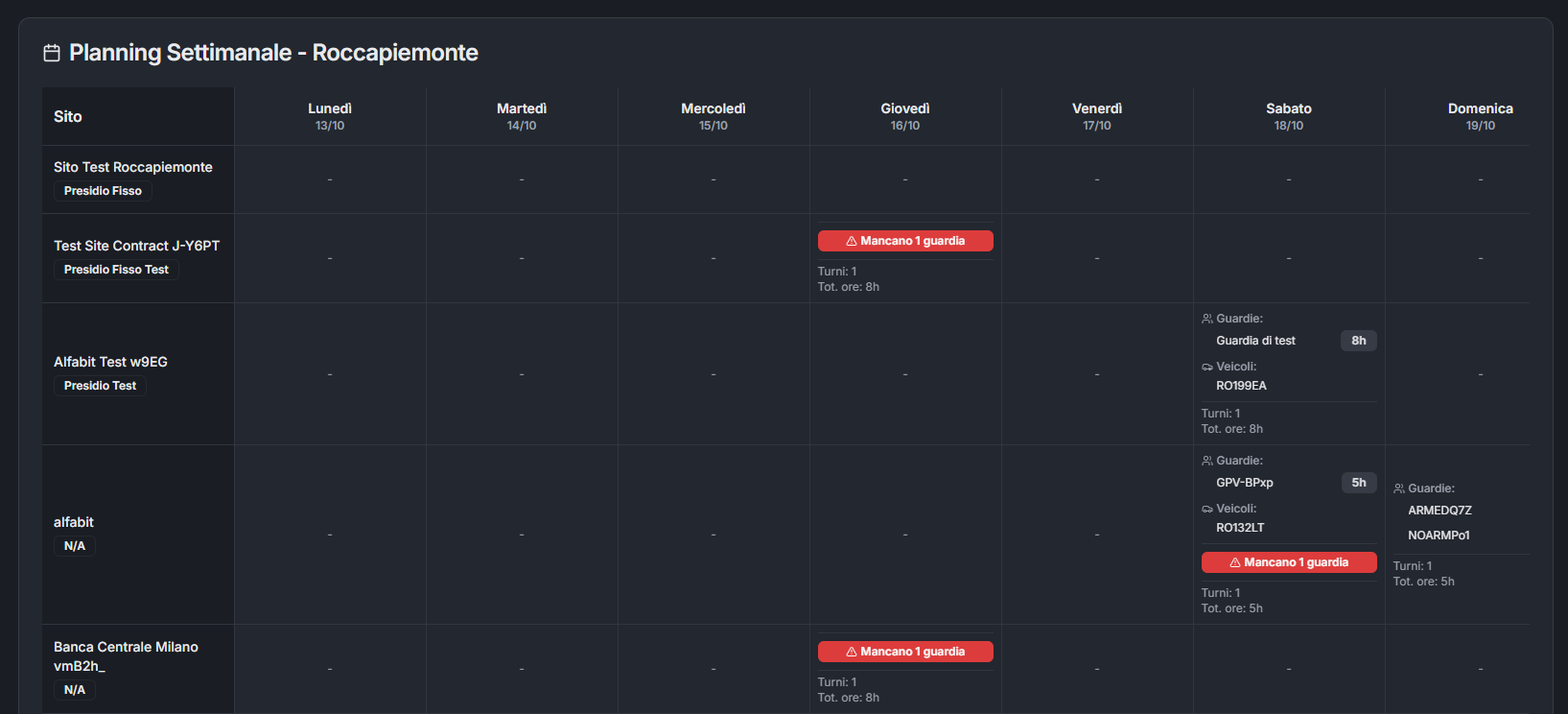Screen dimensions: 1568x714
Task: Click N/A tag under Banca Centrale Milano
Action: click(75, 690)
